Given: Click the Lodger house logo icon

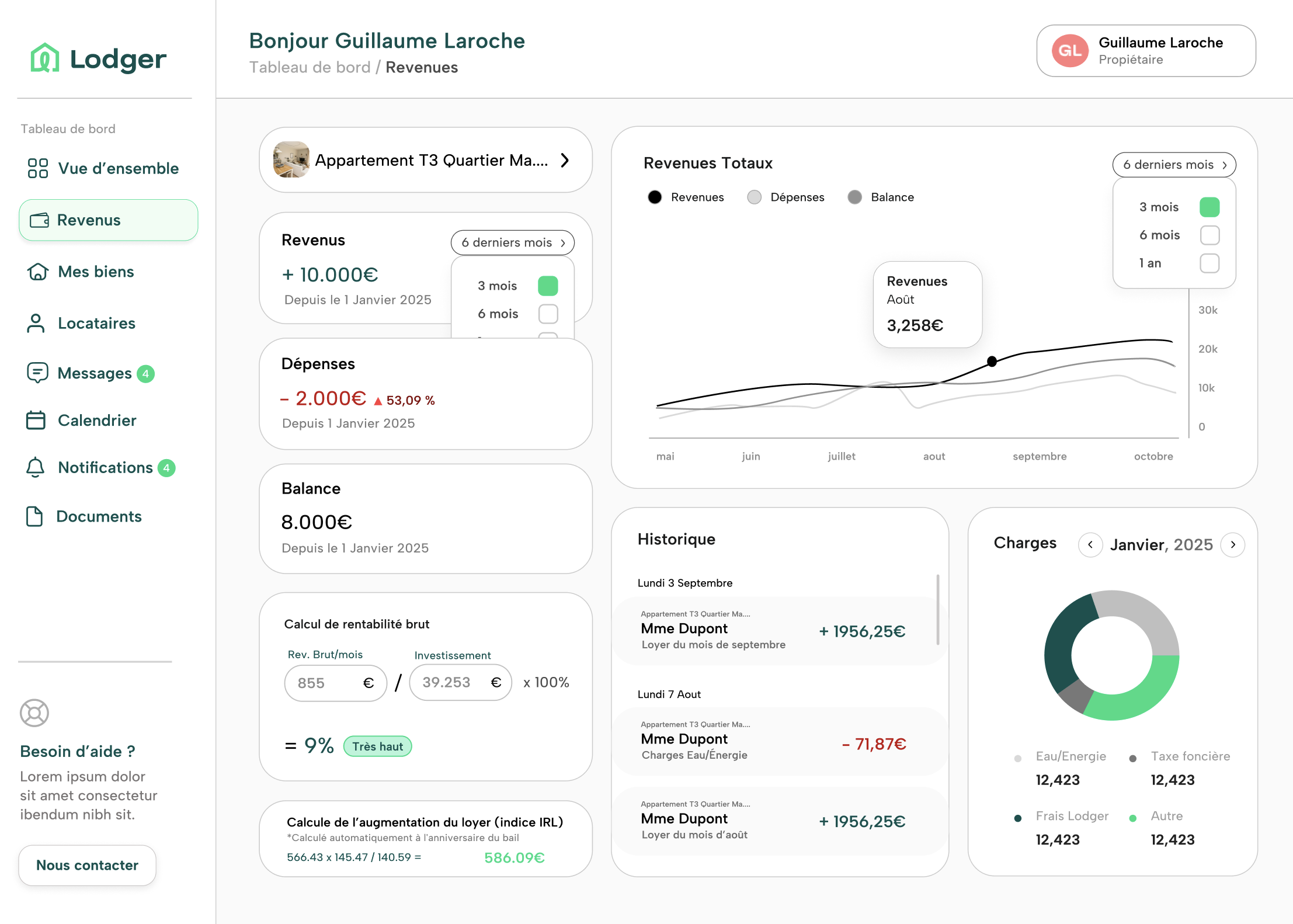Looking at the screenshot, I should tap(45, 58).
